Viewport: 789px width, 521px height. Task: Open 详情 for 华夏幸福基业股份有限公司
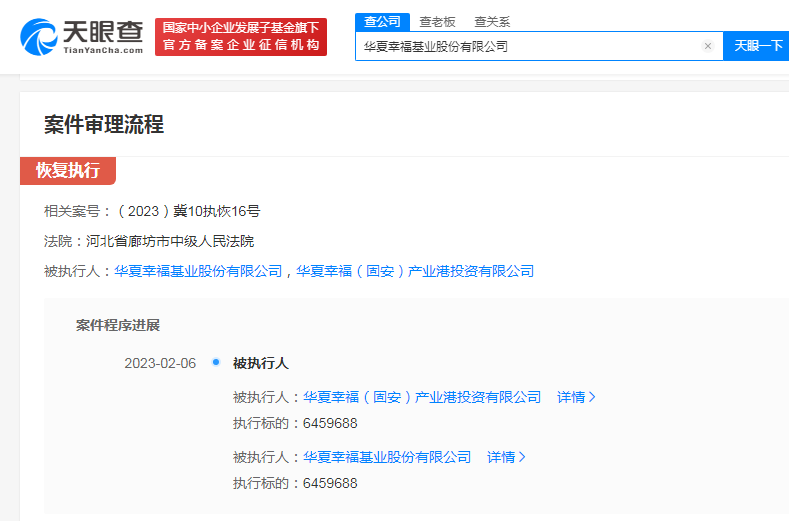pos(506,457)
